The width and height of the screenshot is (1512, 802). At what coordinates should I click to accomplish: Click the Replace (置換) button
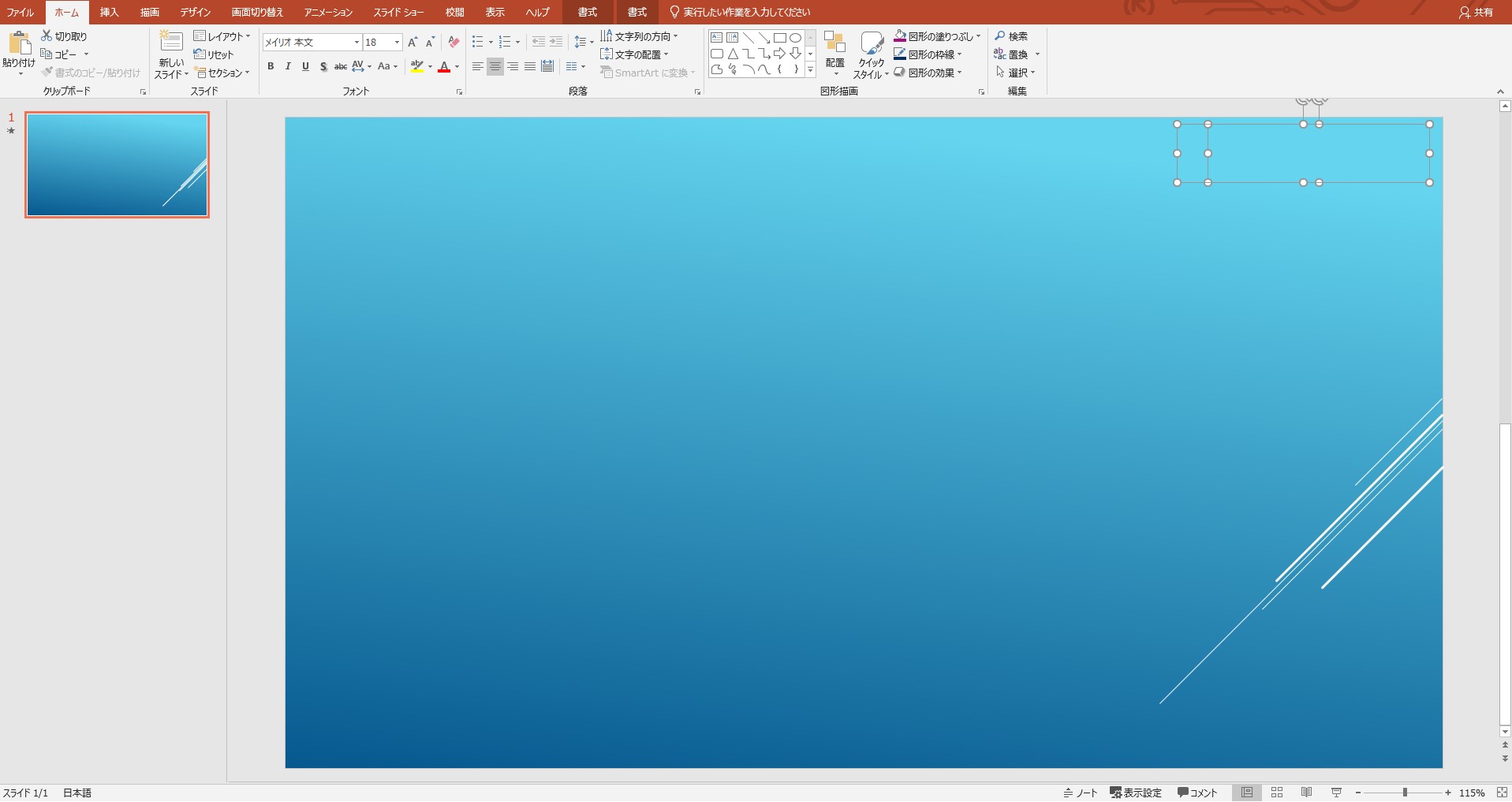(x=1017, y=54)
